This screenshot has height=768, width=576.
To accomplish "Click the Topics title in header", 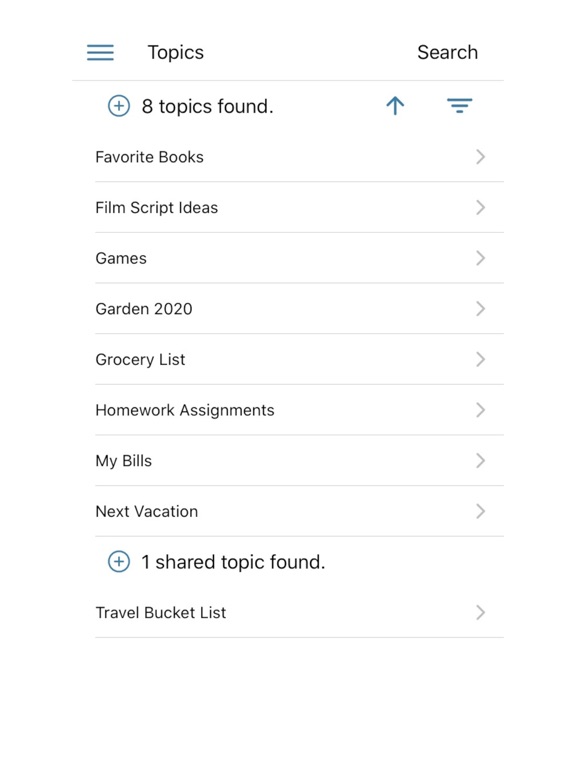I will click(x=175, y=52).
